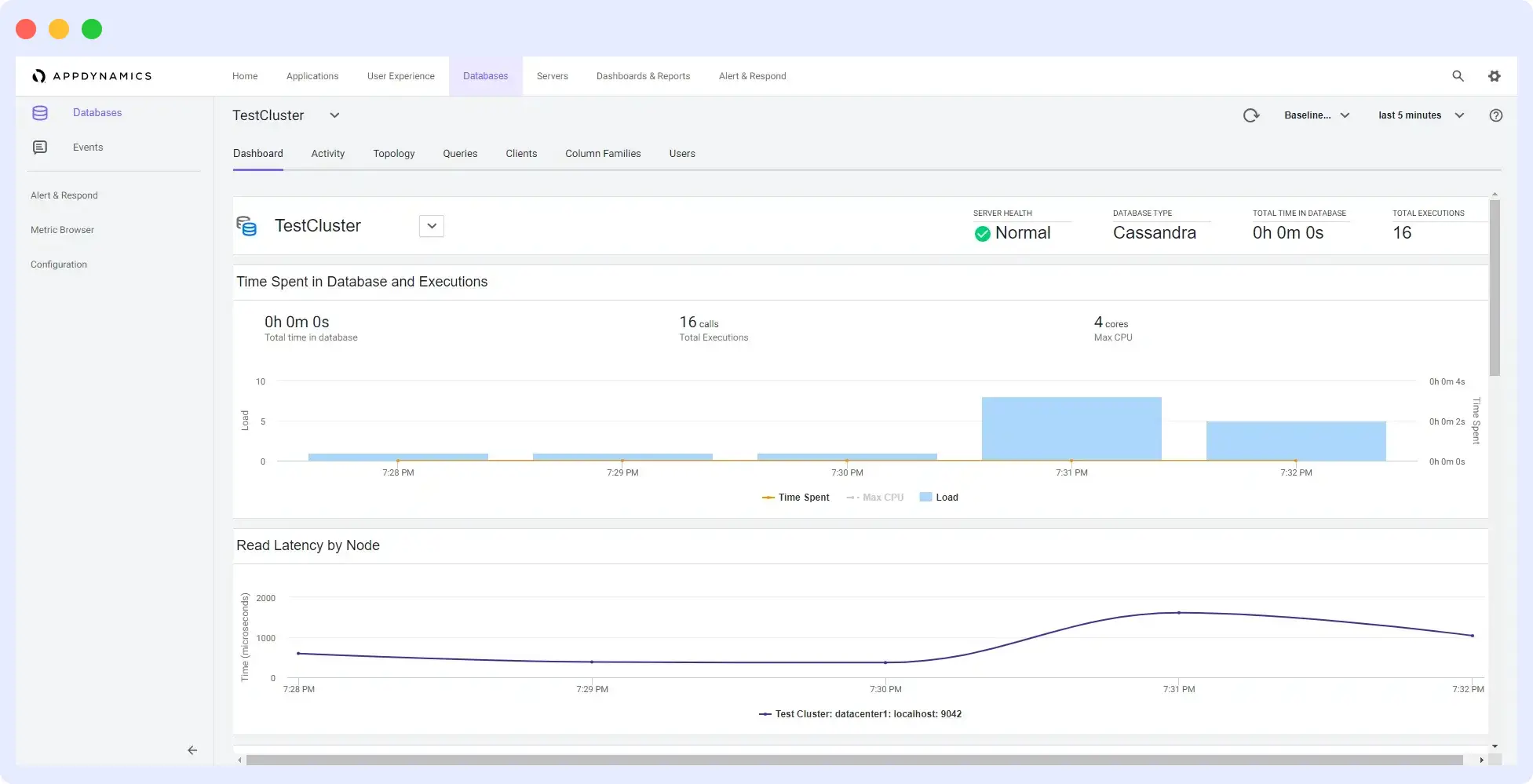This screenshot has width=1533, height=784.
Task: Hide the Load bars via legend toggle
Action: coord(940,497)
